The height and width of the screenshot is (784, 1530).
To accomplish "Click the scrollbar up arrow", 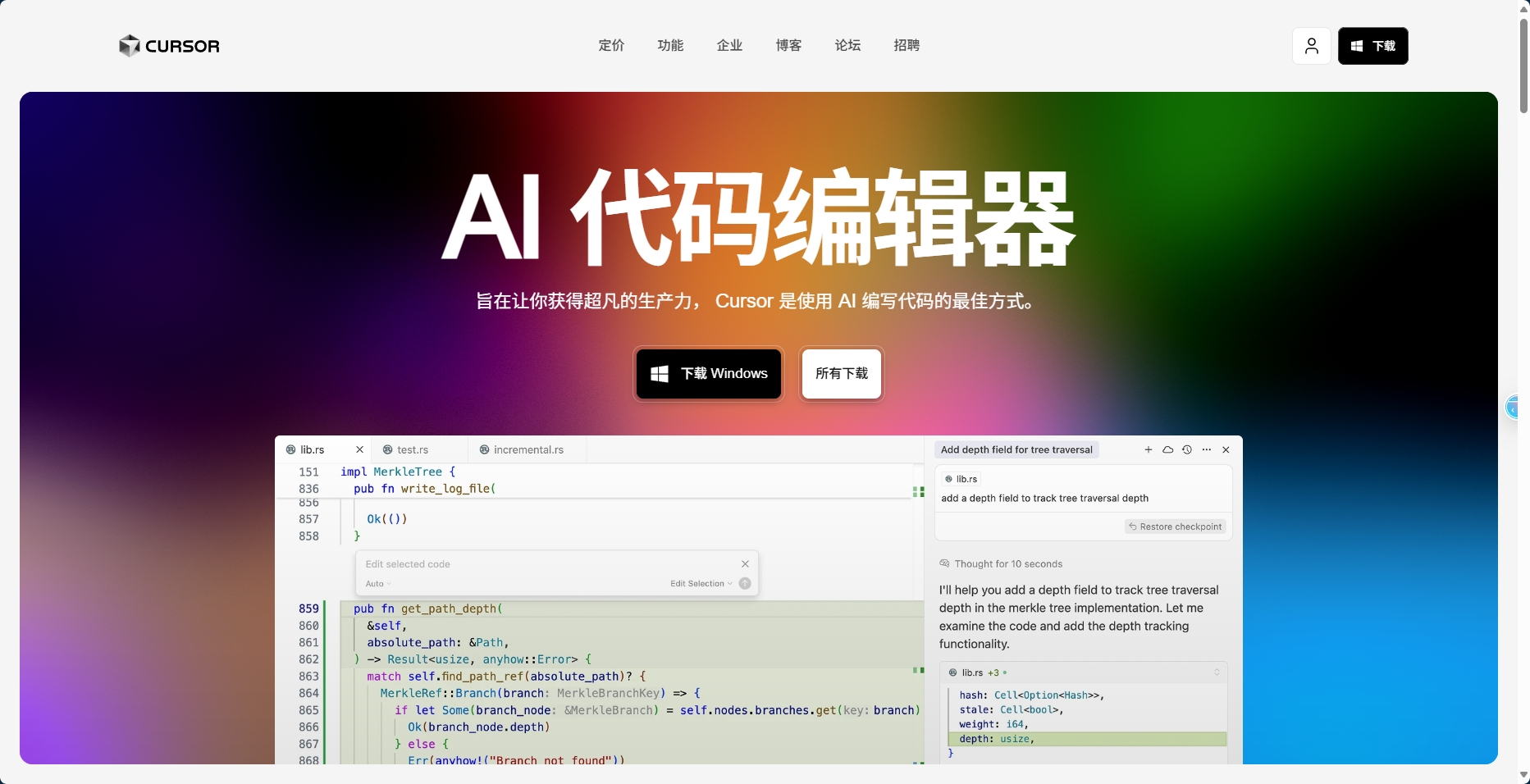I will (1523, 7).
